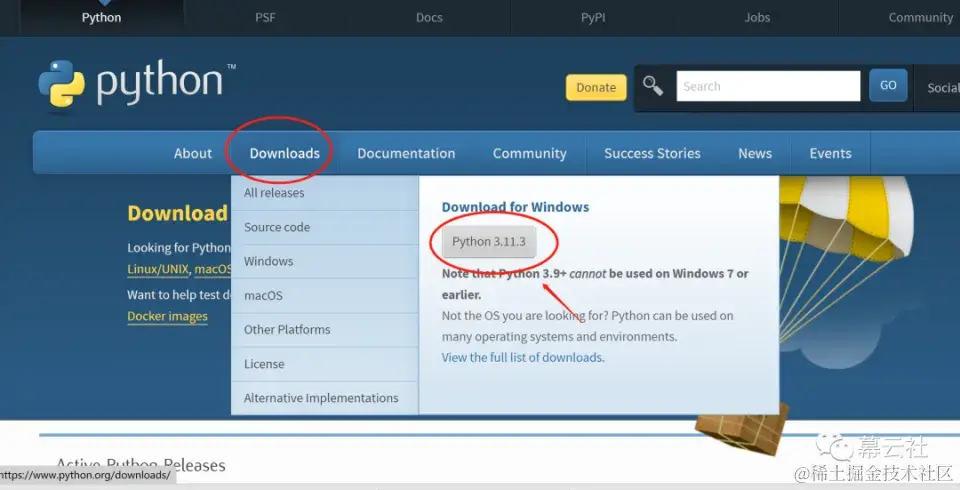Screen dimensions: 960x490
Task: Open the Downloads navigation menu
Action: click(285, 153)
